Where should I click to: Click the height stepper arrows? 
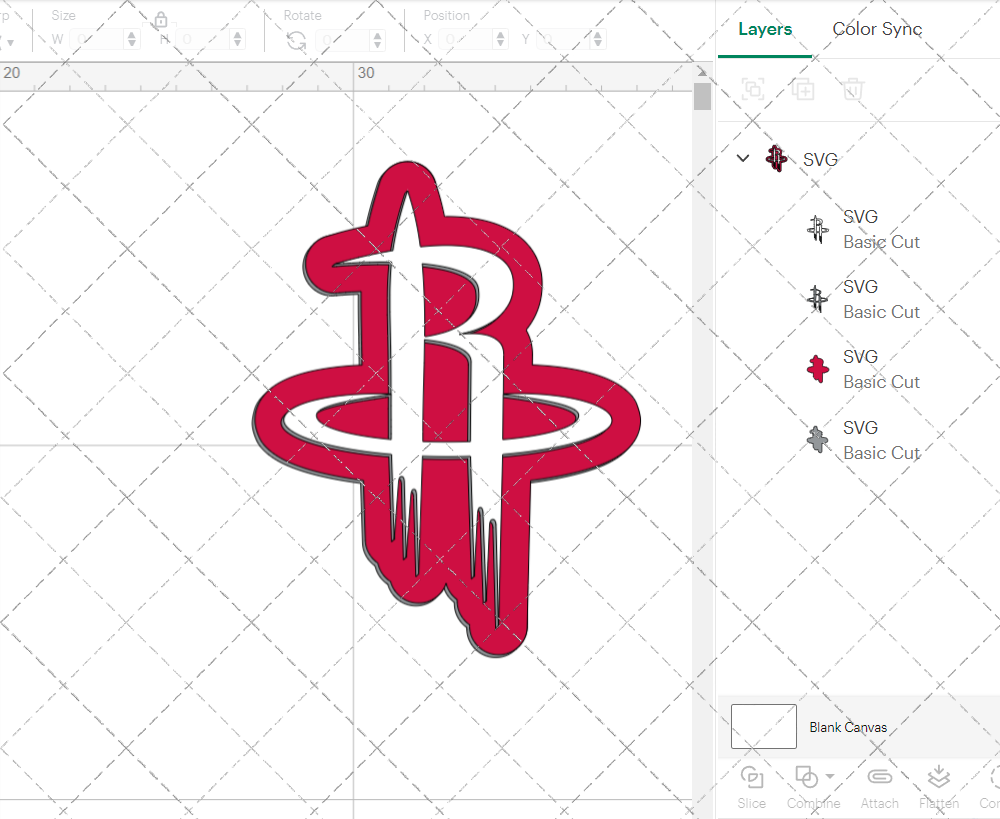pos(237,40)
